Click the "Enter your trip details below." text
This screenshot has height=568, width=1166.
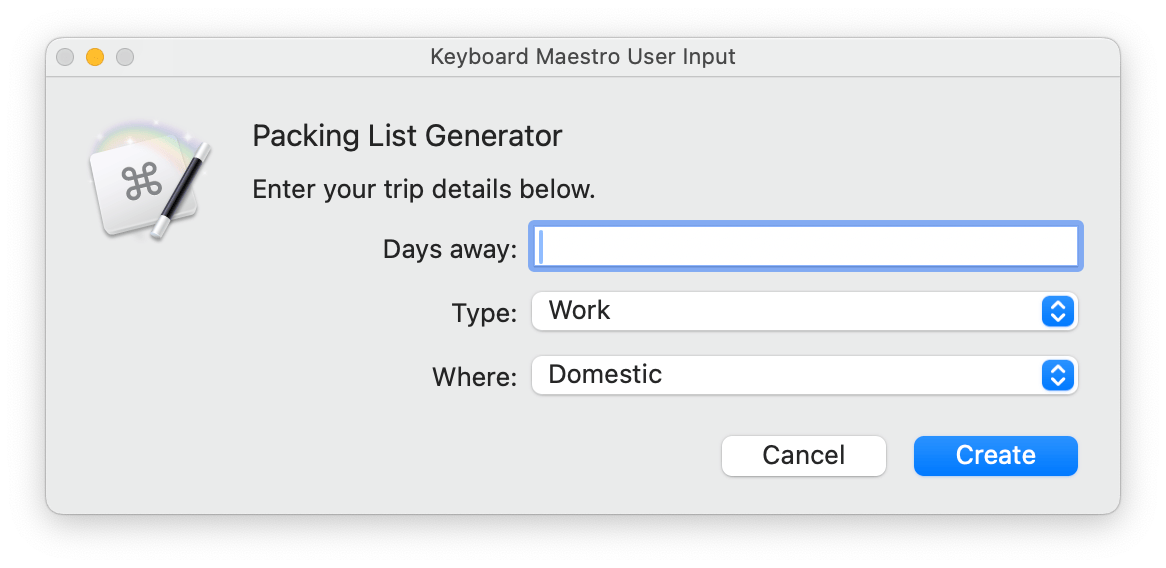pos(423,189)
